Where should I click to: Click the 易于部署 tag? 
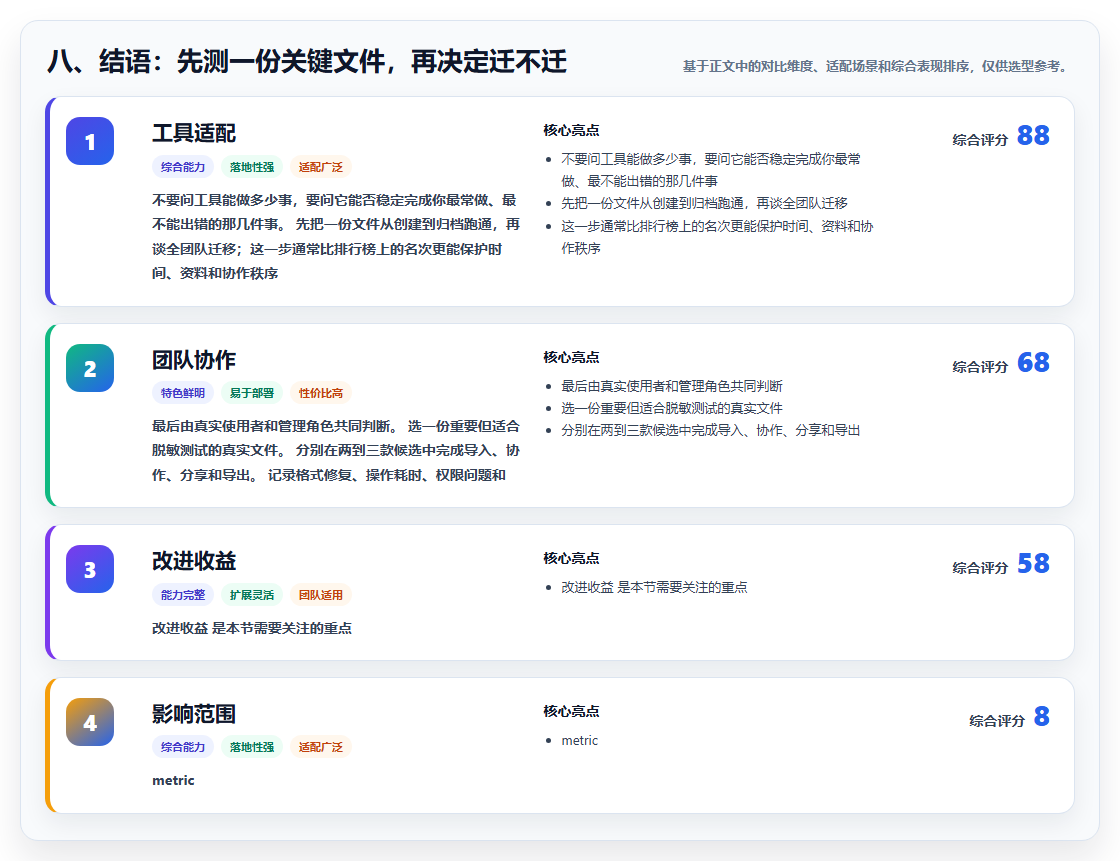click(x=252, y=393)
